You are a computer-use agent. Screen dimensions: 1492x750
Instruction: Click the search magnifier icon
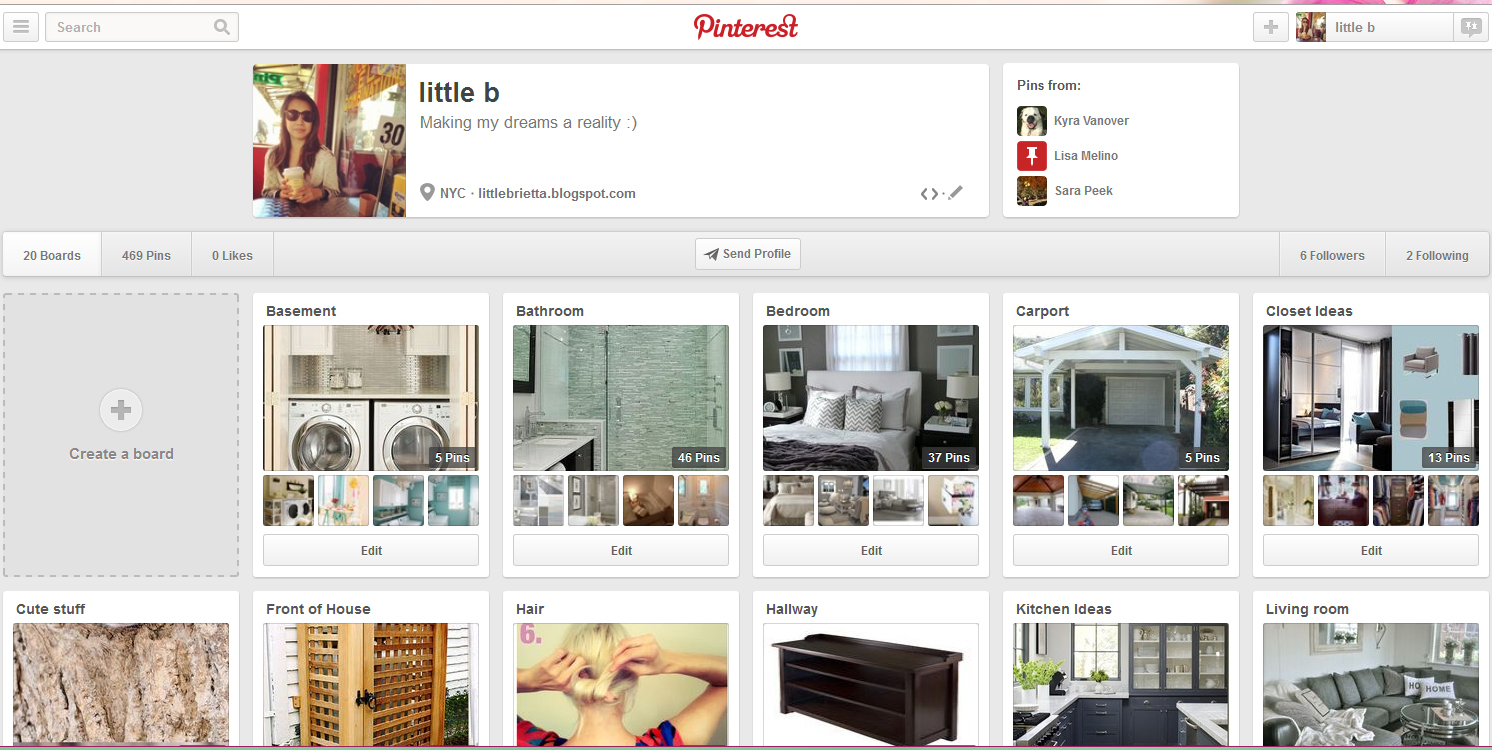pyautogui.click(x=222, y=27)
